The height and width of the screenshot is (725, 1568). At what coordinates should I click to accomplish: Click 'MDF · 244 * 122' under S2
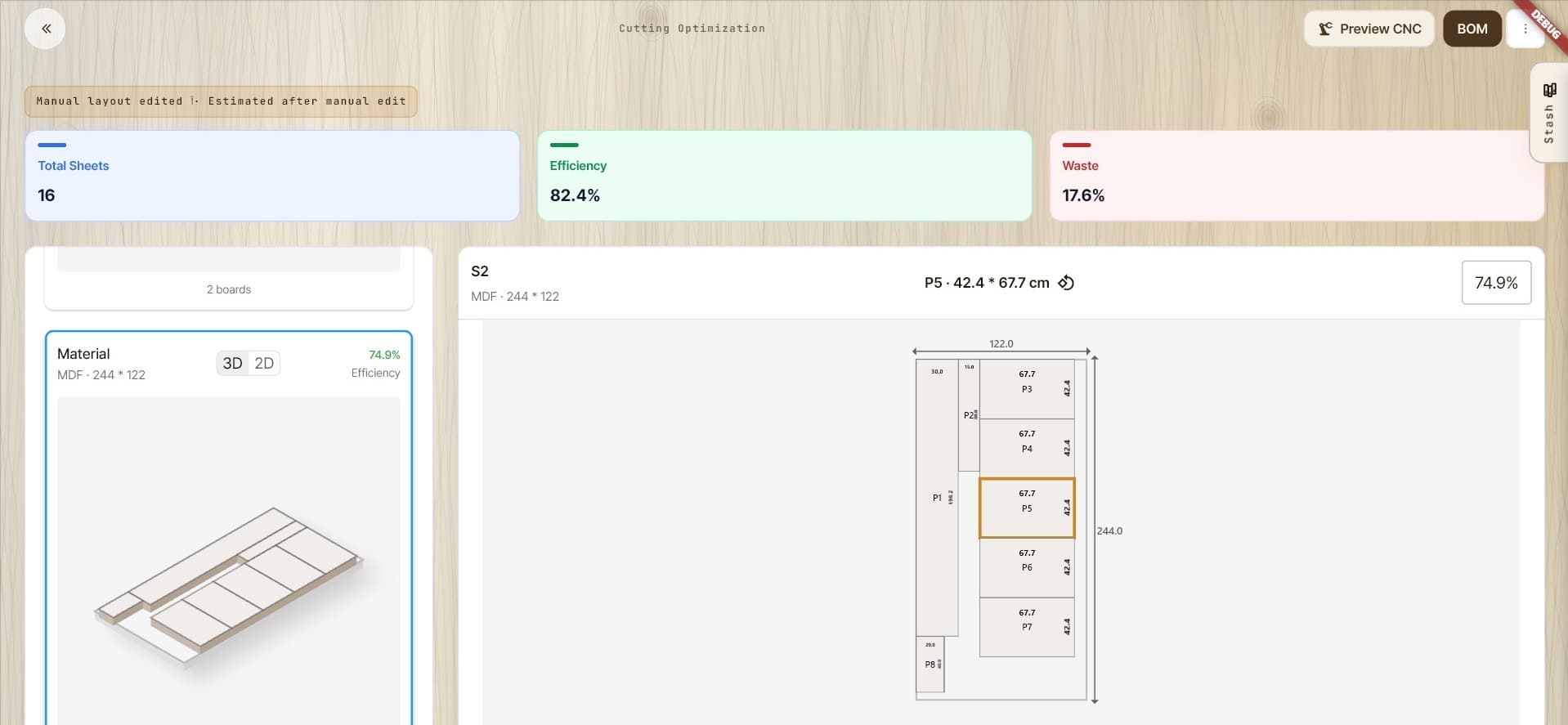point(515,297)
